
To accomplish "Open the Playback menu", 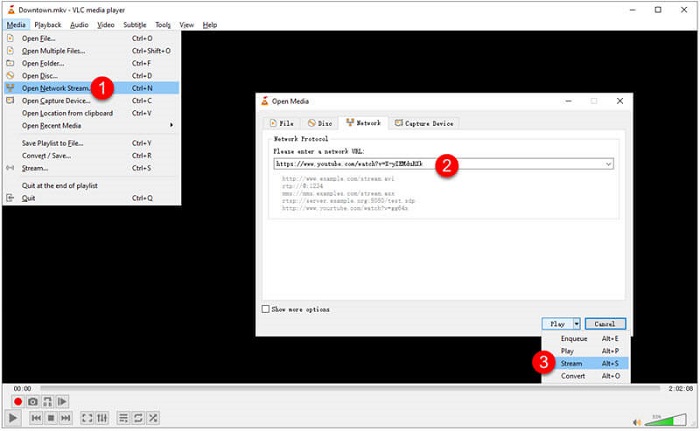I will pyautogui.click(x=48, y=25).
